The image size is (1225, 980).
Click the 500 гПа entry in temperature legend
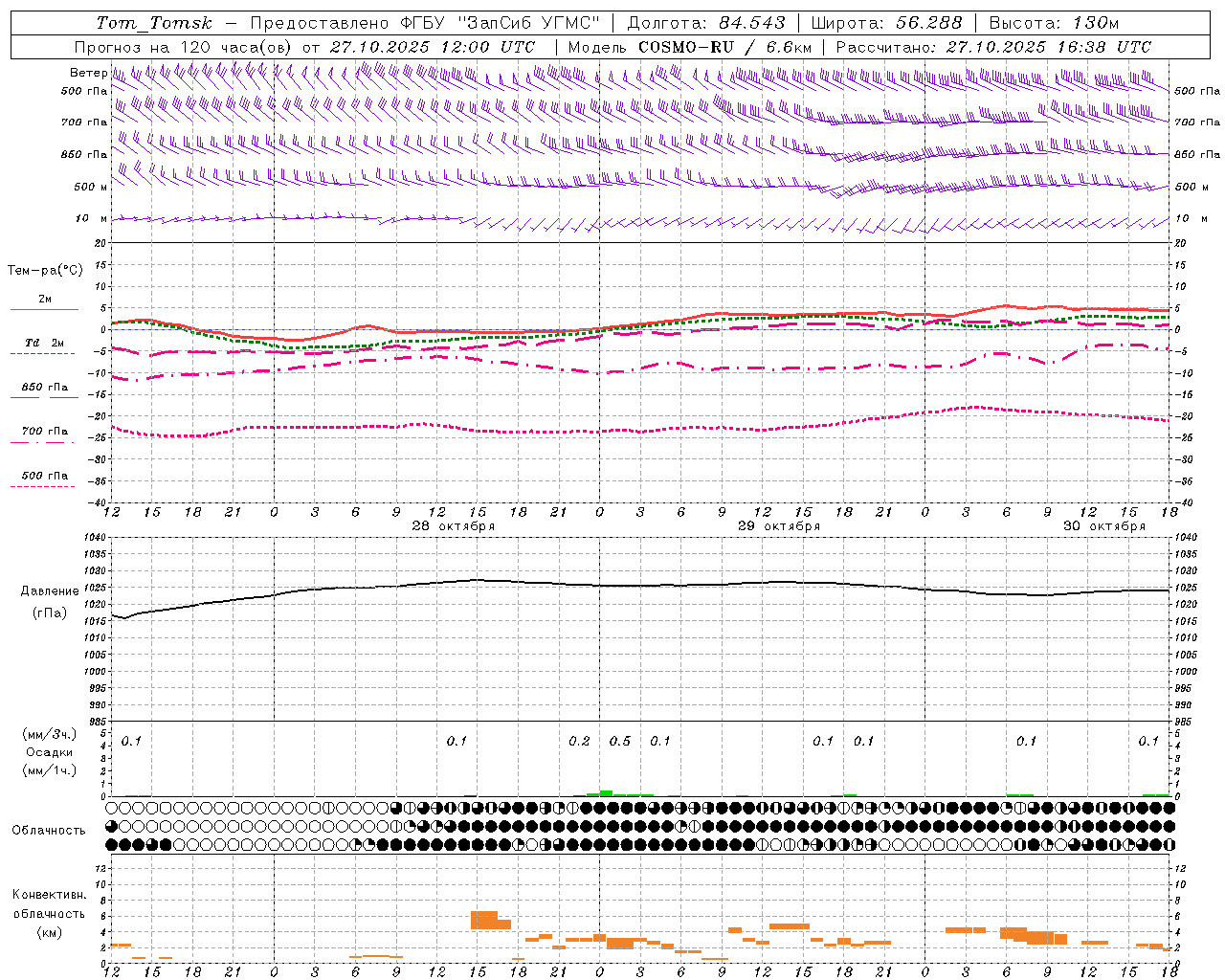coord(44,476)
